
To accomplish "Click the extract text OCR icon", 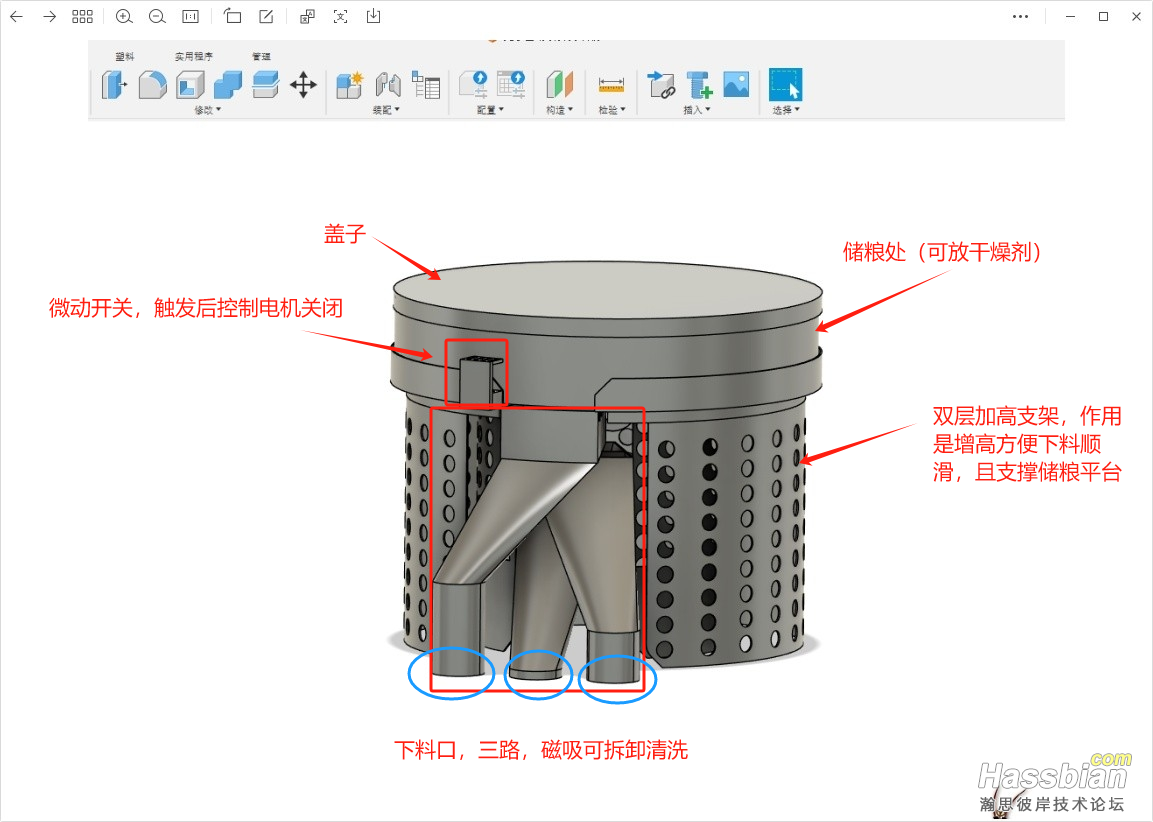I will pos(340,16).
